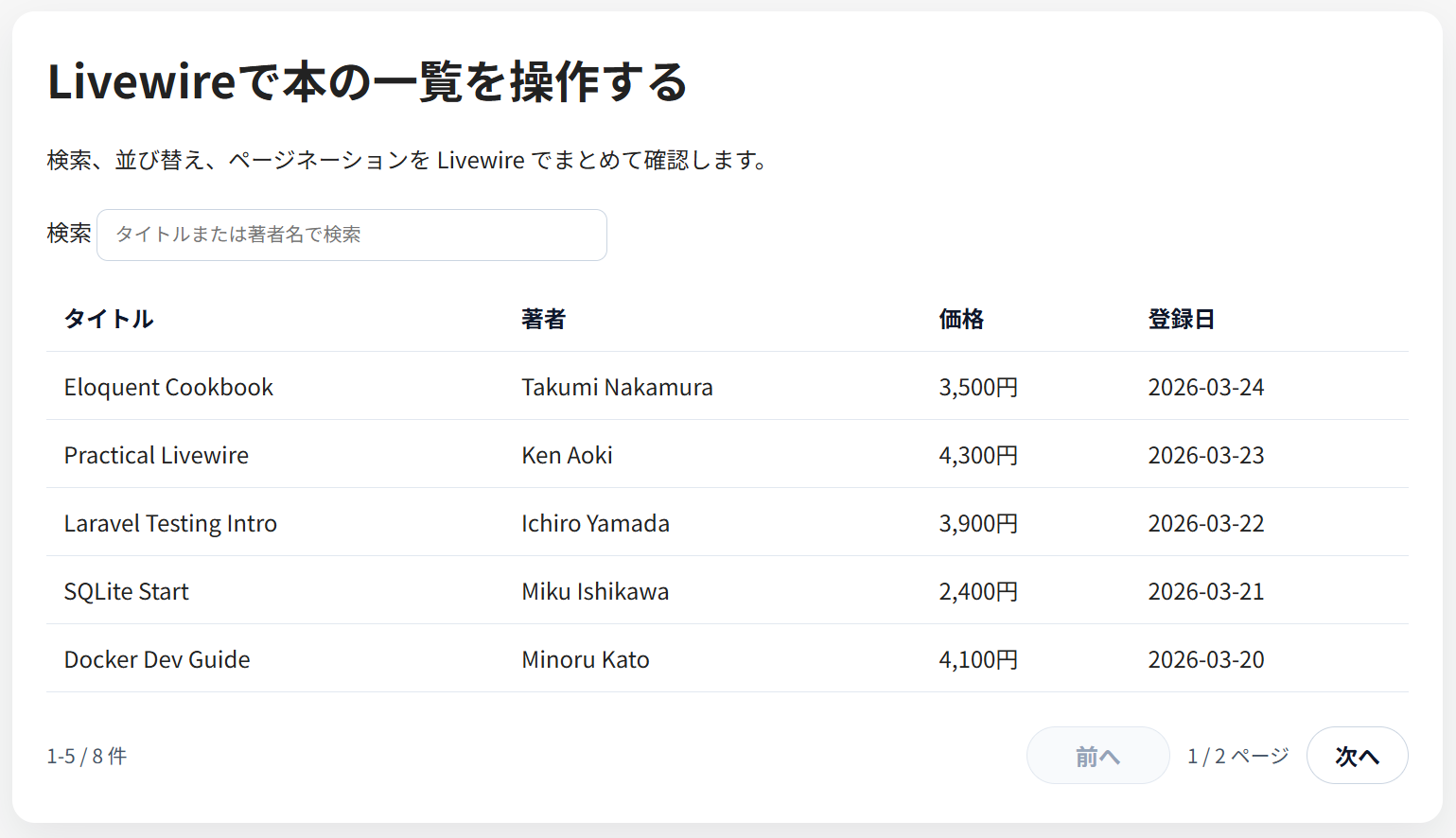This screenshot has height=838, width=1456.
Task: Go to next page with 次へ
Action: pos(1357,756)
